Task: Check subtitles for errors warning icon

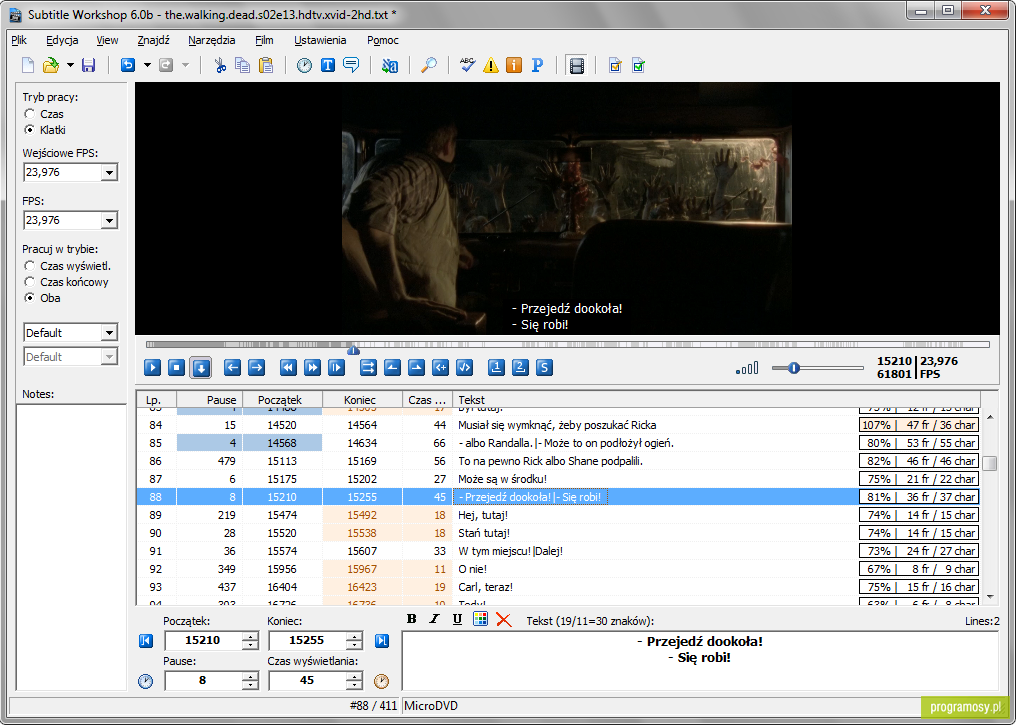Action: pyautogui.click(x=491, y=65)
